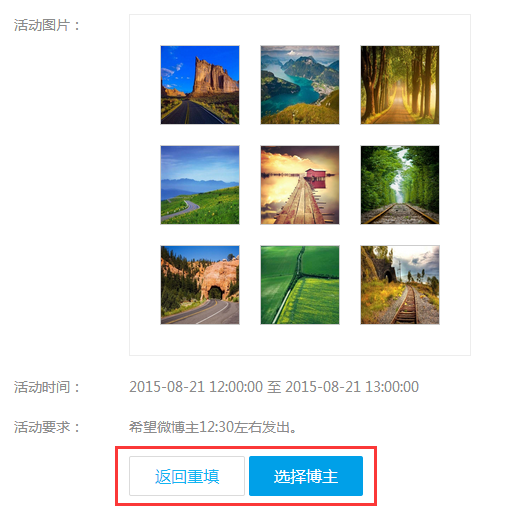Click the rail track near stone tunnel image
The height and width of the screenshot is (512, 522).
tap(400, 285)
